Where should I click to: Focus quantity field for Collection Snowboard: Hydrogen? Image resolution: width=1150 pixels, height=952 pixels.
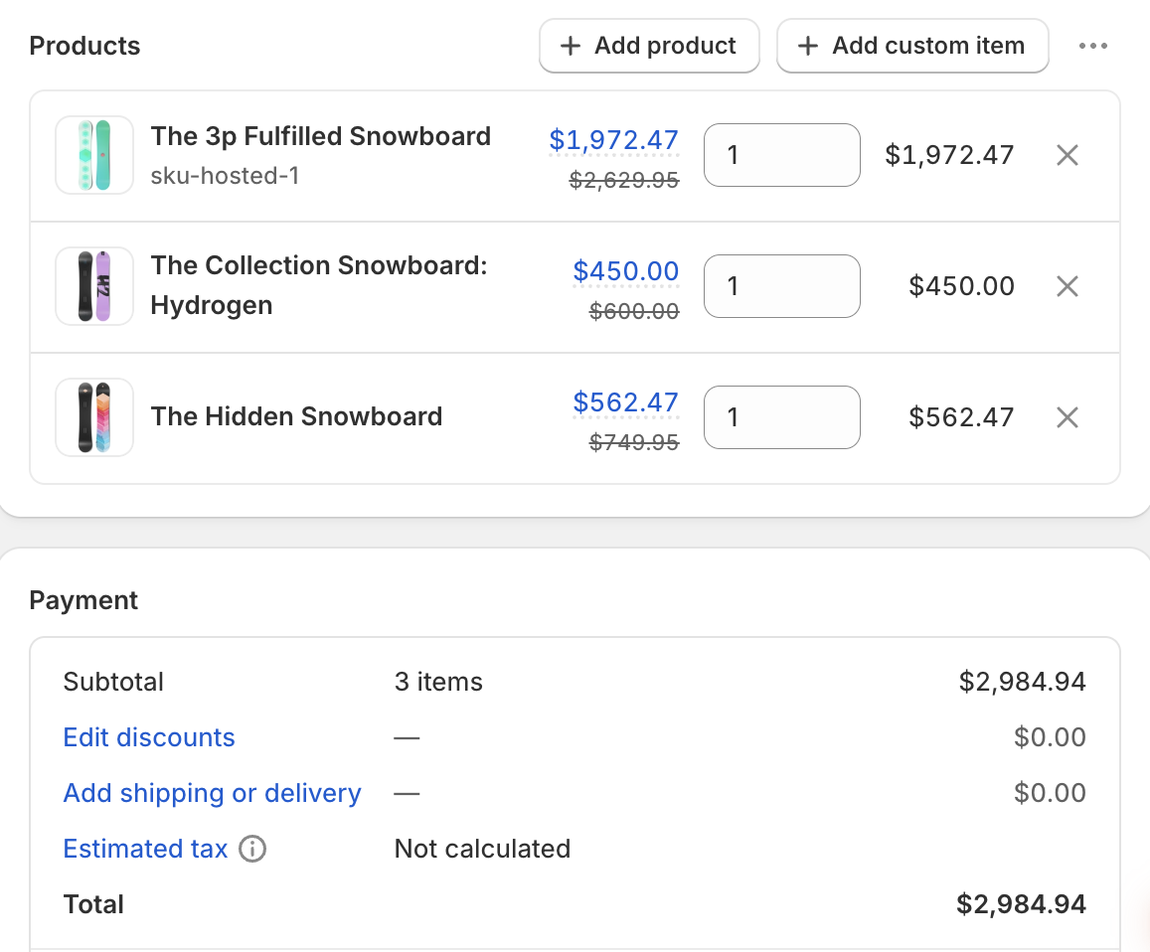pos(782,286)
